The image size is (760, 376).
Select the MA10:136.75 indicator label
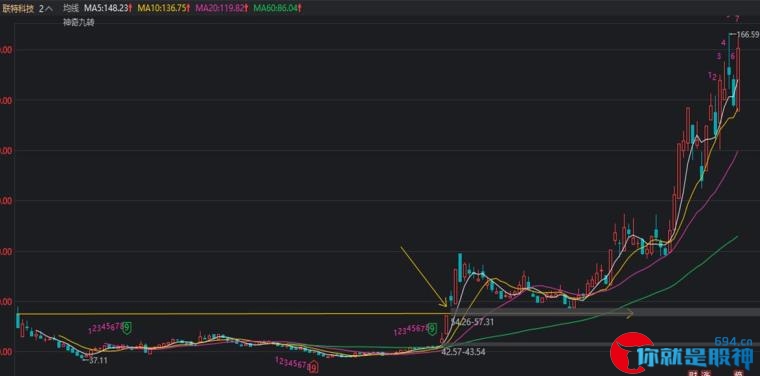tap(163, 9)
